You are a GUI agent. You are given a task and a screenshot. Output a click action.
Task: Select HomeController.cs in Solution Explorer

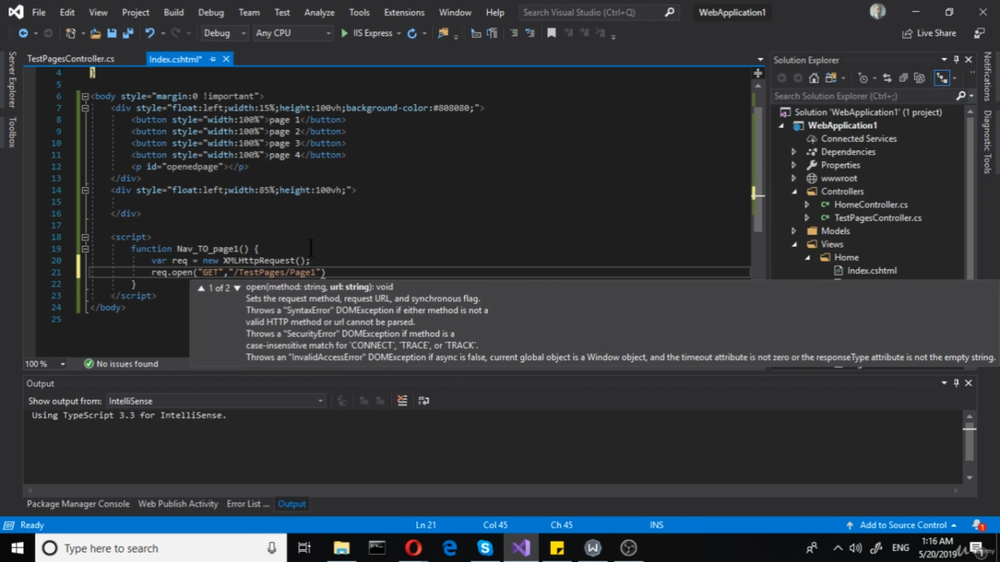pos(871,205)
